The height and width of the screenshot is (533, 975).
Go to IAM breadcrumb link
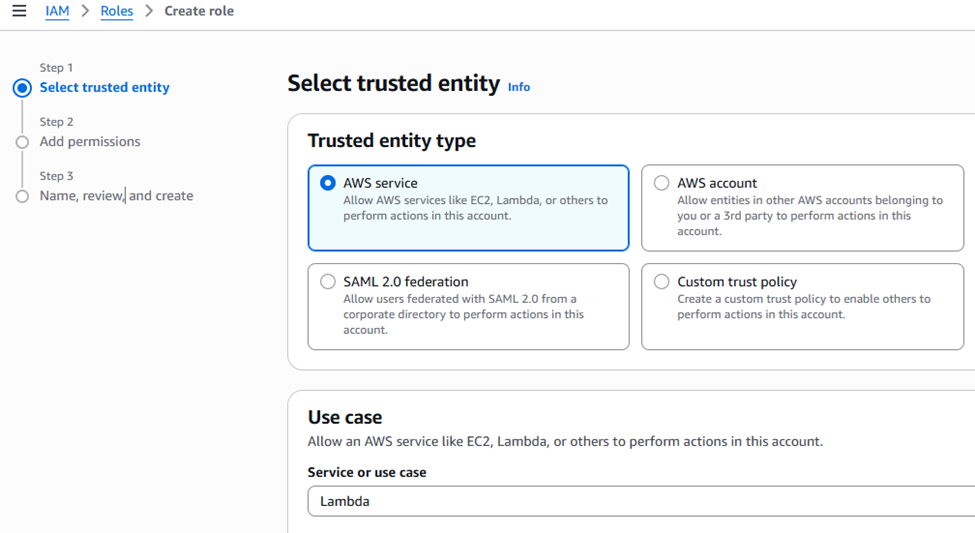pos(57,11)
